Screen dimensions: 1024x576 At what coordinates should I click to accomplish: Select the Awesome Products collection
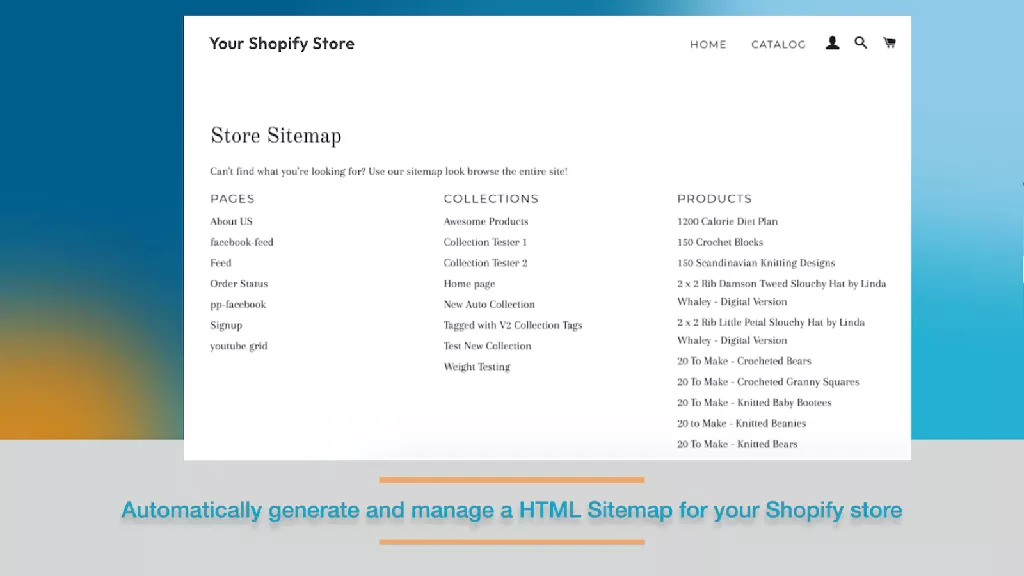tap(486, 221)
